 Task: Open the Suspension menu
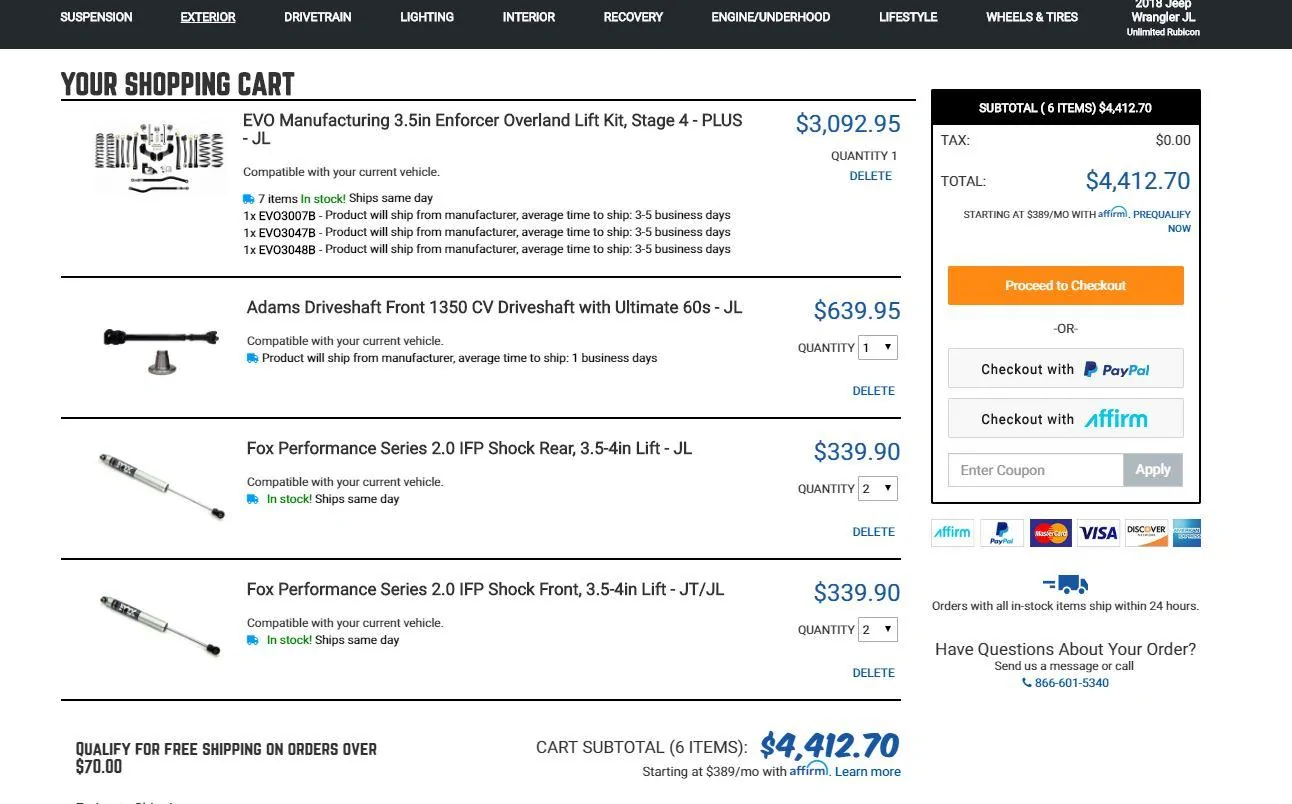click(x=96, y=17)
